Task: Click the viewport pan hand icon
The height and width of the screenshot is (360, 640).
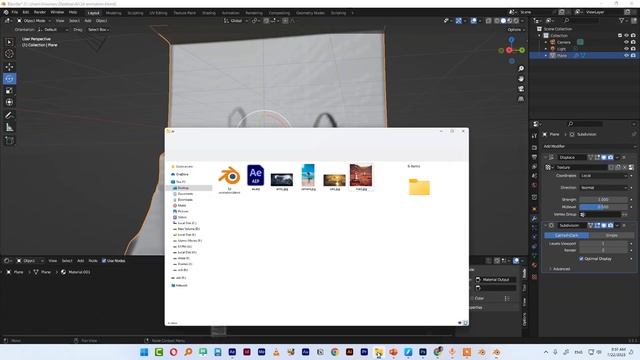Action: pyautogui.click(x=521, y=78)
